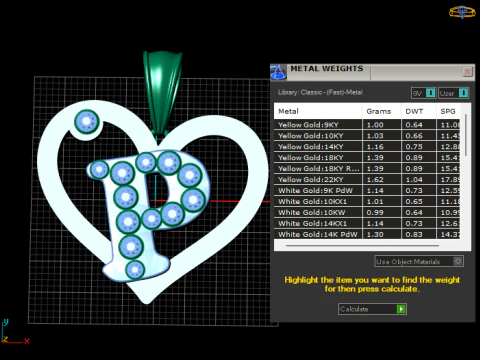480x360 pixels.
Task: Select the White Gold:9K PdW row
Action: pyautogui.click(x=367, y=191)
